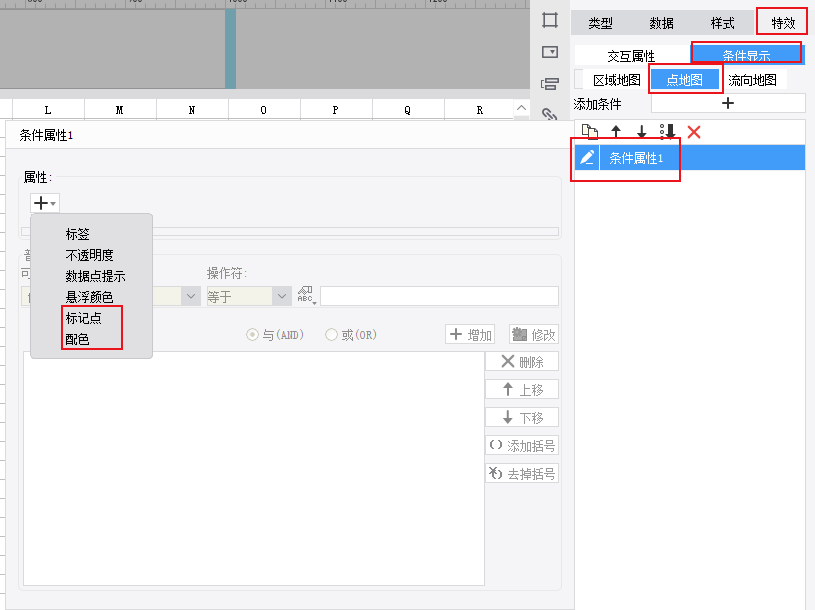815x610 pixels.
Task: Select the 点地图 tab
Action: (x=685, y=80)
